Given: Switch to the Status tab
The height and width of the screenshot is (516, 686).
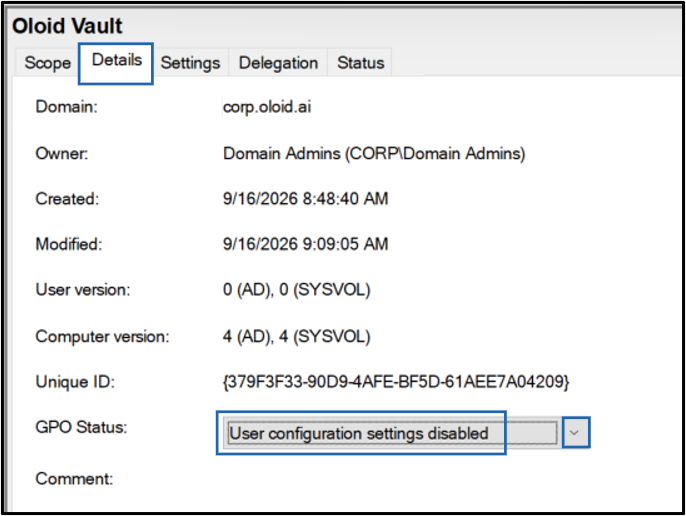Looking at the screenshot, I should 360,63.
